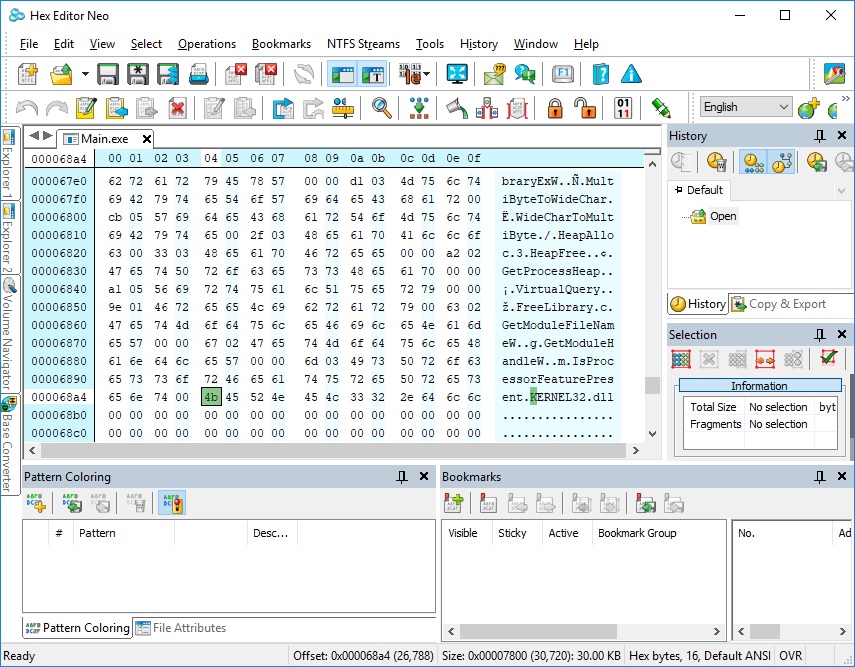Screen dimensions: 855x667
Task: Click the Undo arrow icon
Action: [x=27, y=108]
